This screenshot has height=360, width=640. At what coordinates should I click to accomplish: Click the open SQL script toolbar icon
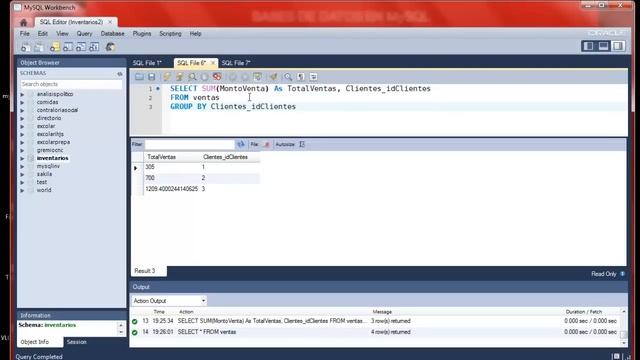tap(39, 47)
